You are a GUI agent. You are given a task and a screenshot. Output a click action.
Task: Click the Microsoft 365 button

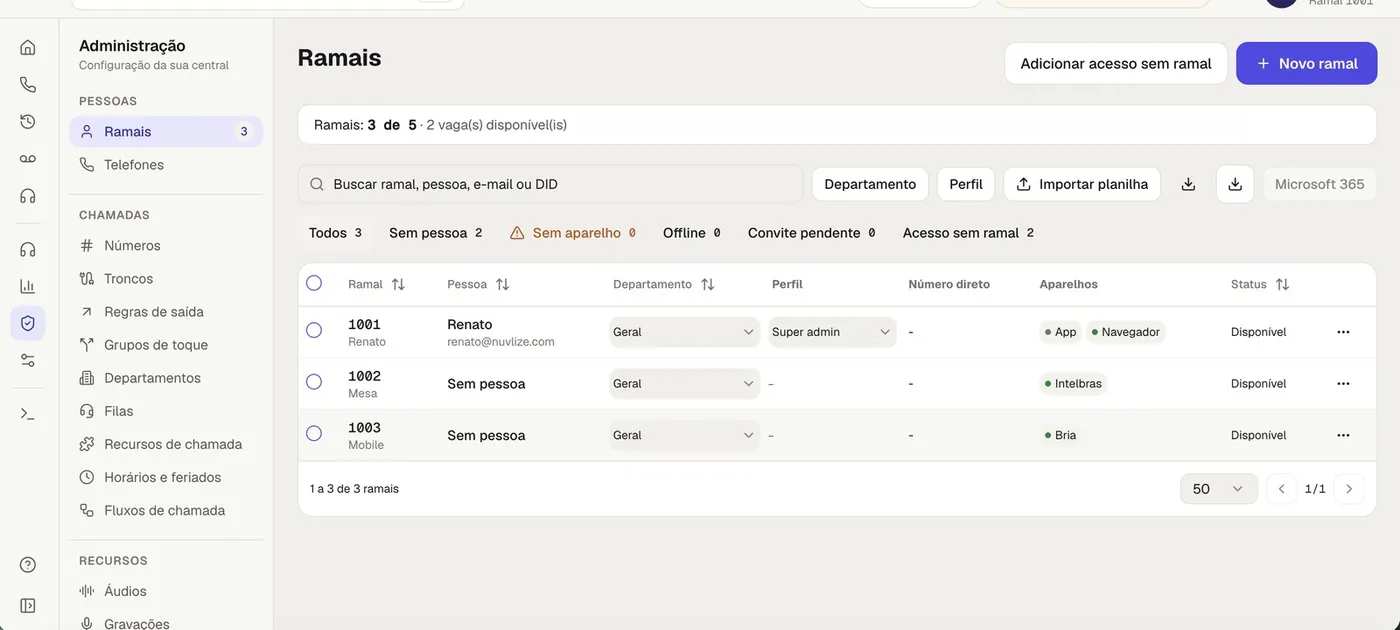click(1320, 184)
